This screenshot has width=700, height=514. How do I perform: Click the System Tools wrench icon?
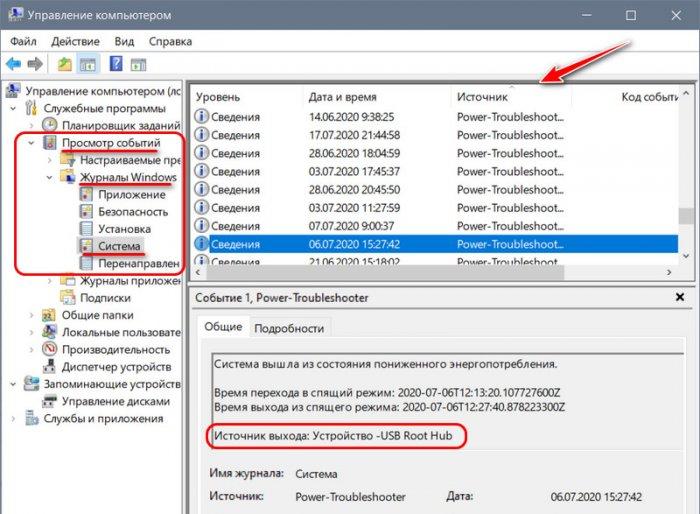pos(31,108)
